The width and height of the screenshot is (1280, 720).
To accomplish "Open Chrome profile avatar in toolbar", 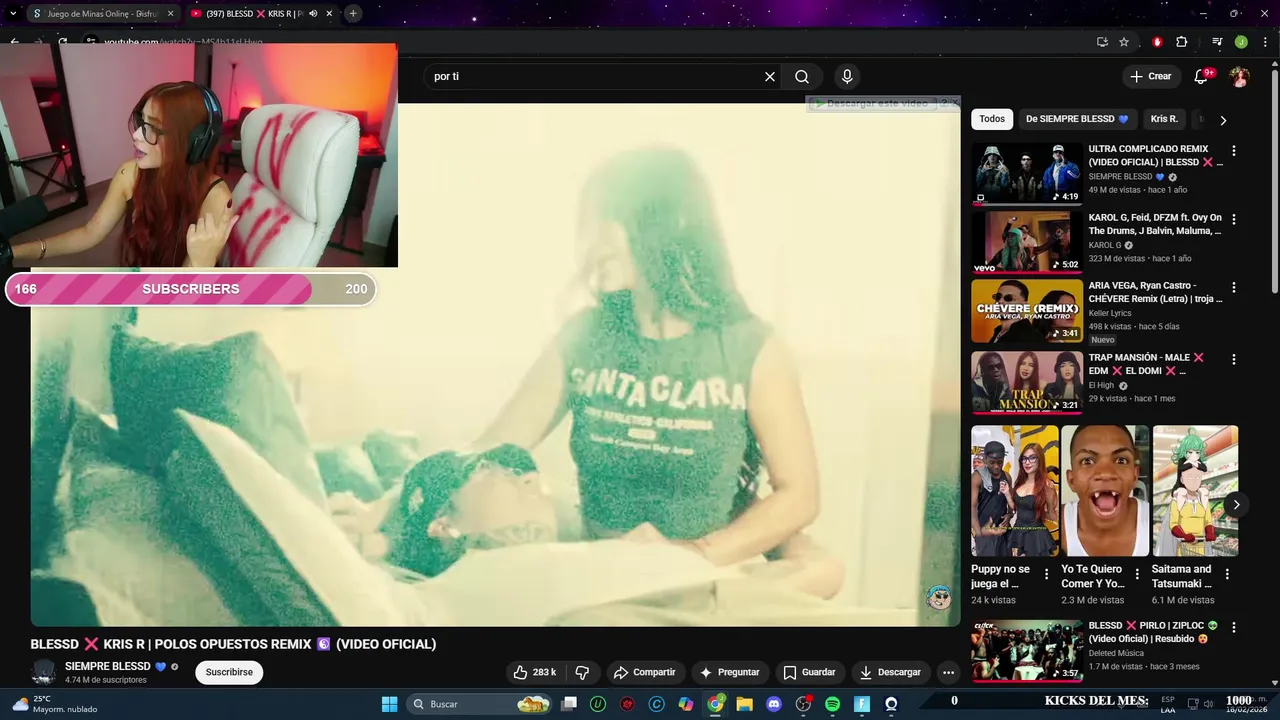I will coord(1241,42).
